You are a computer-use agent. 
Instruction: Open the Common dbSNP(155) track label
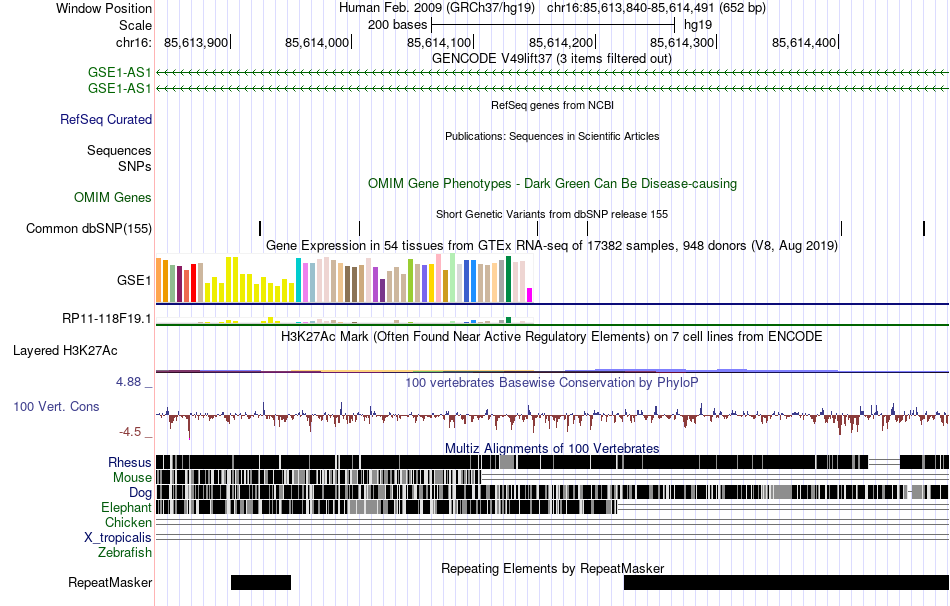pyautogui.click(x=89, y=228)
